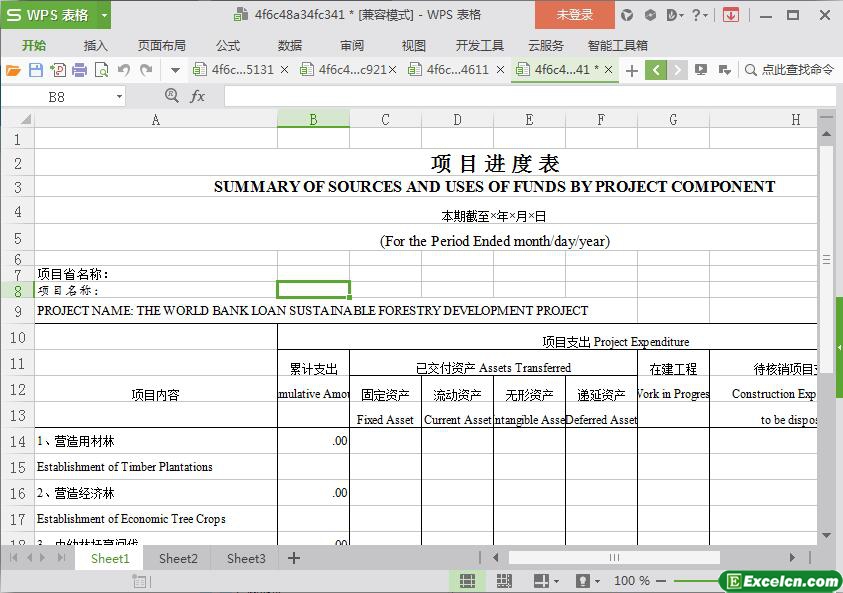The image size is (843, 593).
Task: Expand the quick access toolbar customize arrow
Action: (175, 70)
